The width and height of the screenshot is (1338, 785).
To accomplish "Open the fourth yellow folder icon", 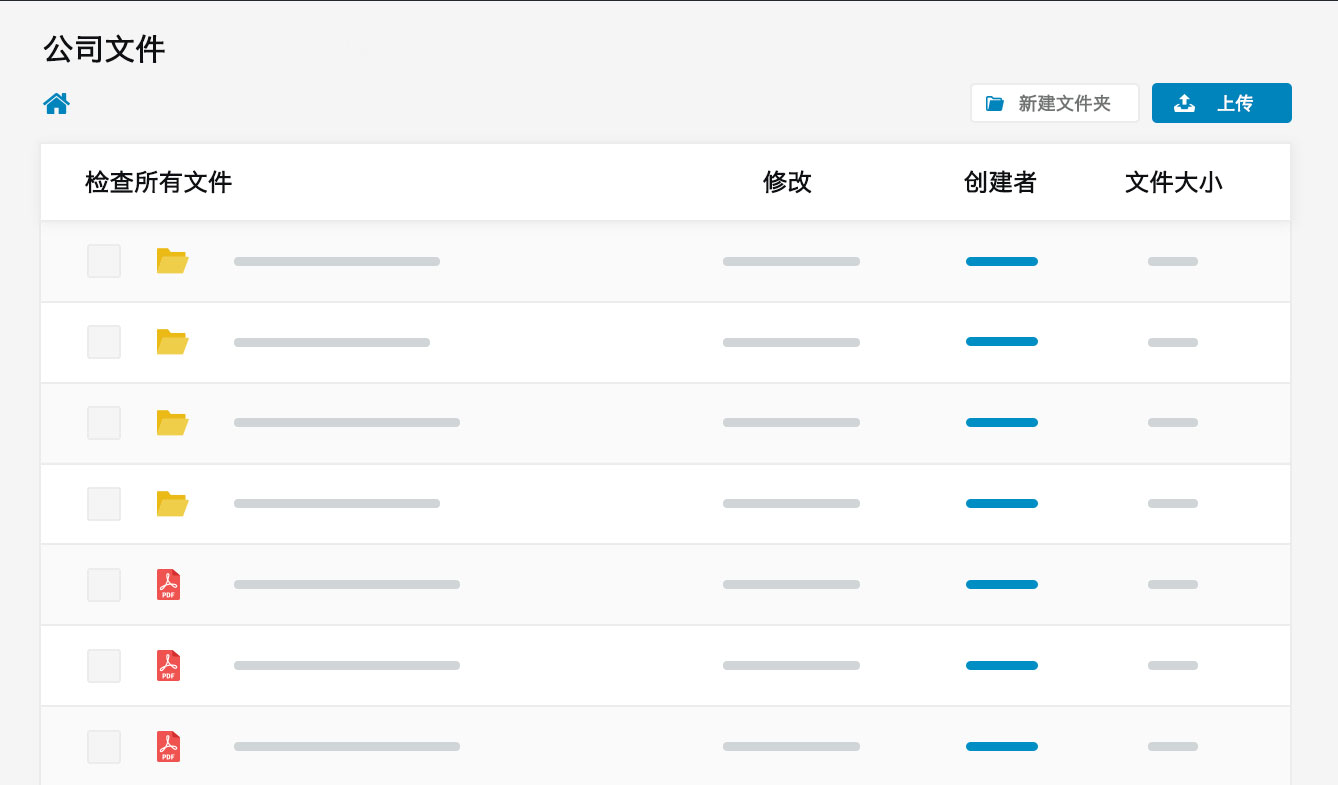I will pos(172,504).
